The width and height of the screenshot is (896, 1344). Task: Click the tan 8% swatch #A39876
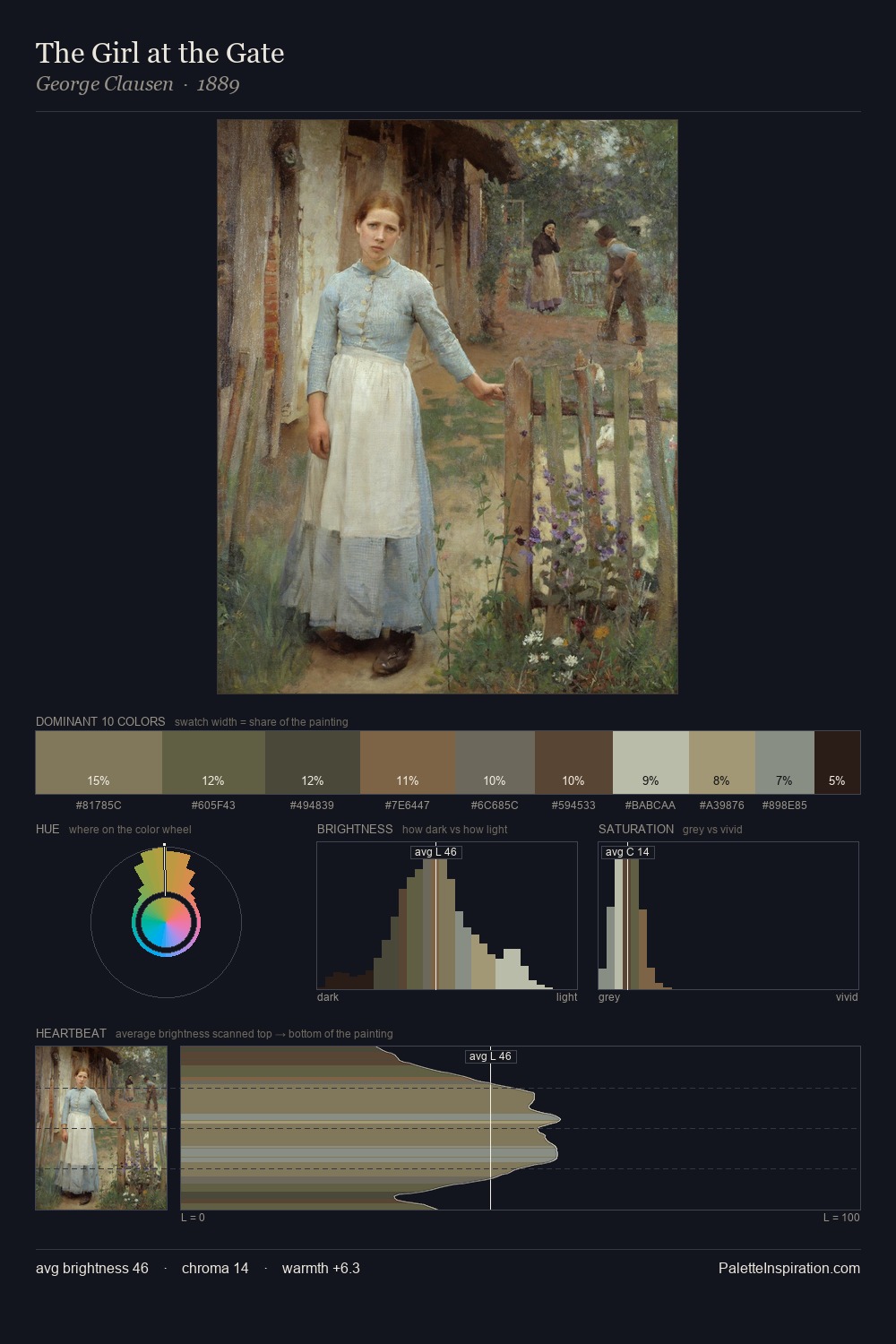coord(722,762)
